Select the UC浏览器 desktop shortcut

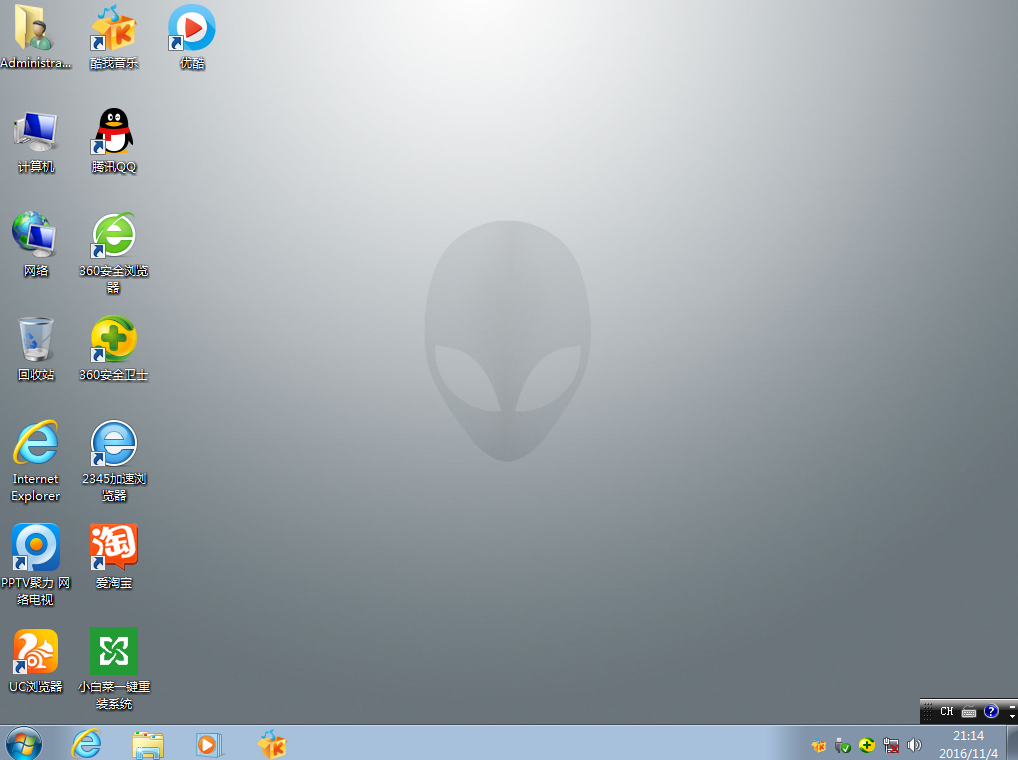(x=36, y=661)
